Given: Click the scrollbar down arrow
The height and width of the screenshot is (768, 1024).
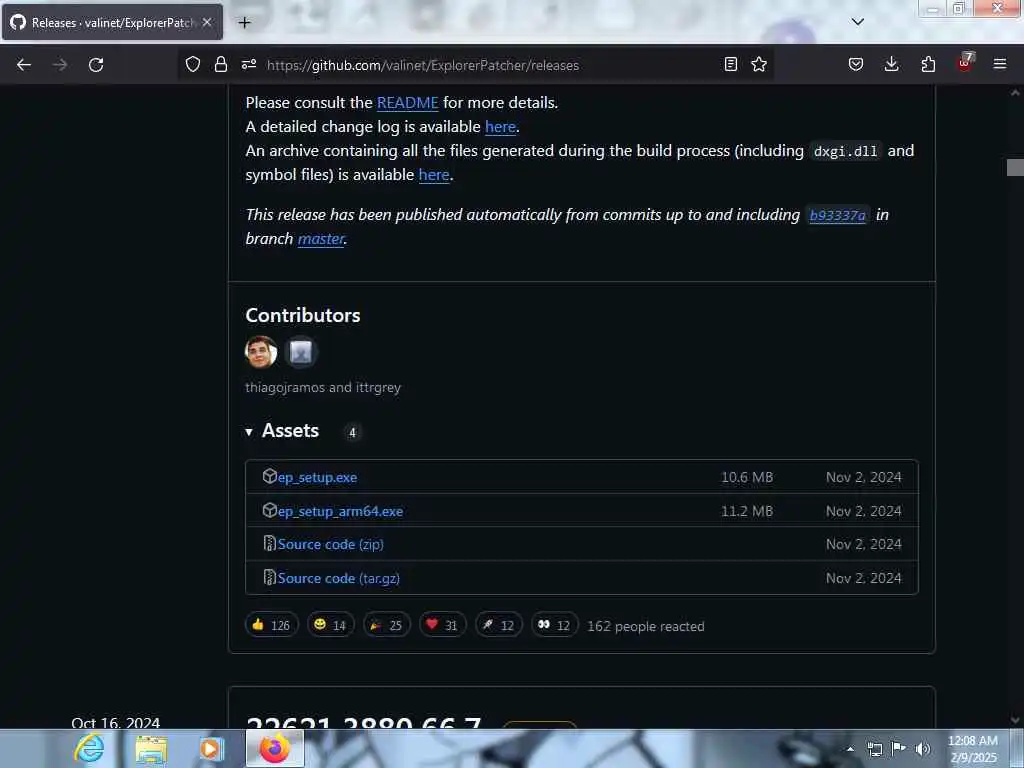Looking at the screenshot, I should point(1015,720).
